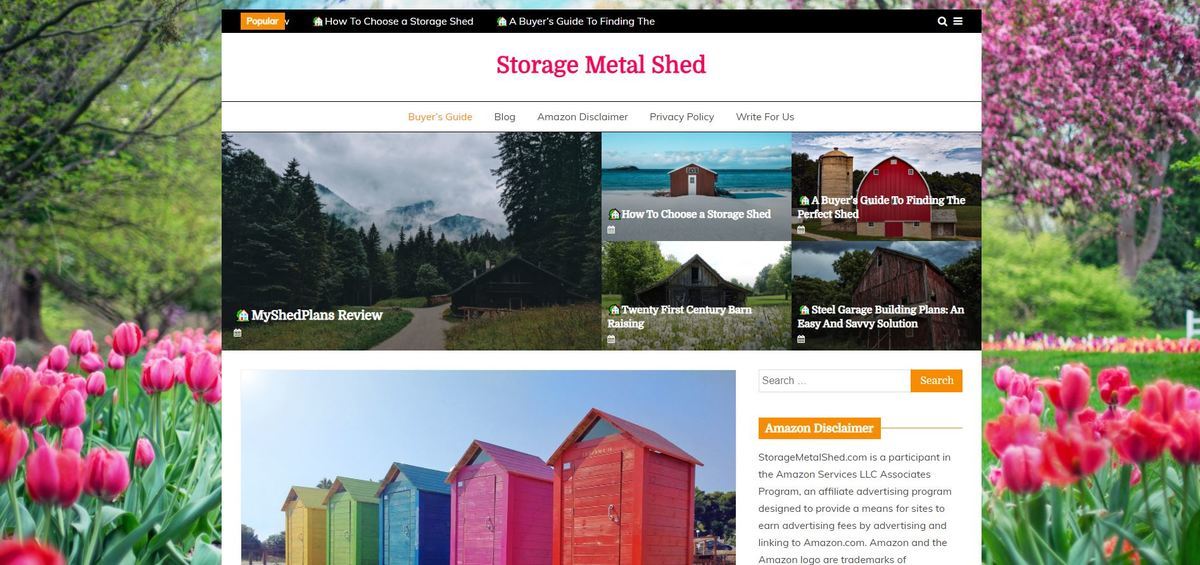The image size is (1200, 565).
Task: Open the MyShedPlans Review featured post
Action: (x=316, y=315)
